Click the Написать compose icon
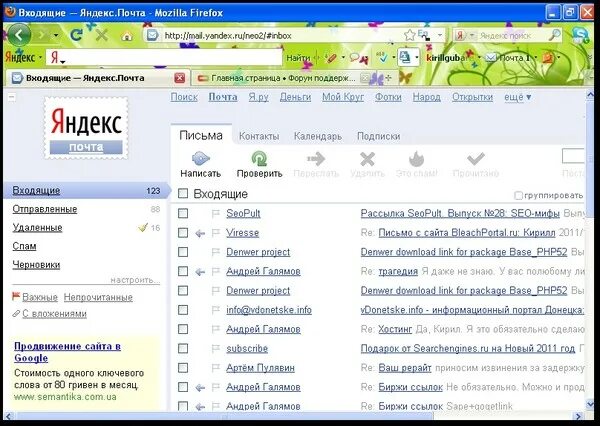Viewport: 600px width, 426px height. (201, 158)
